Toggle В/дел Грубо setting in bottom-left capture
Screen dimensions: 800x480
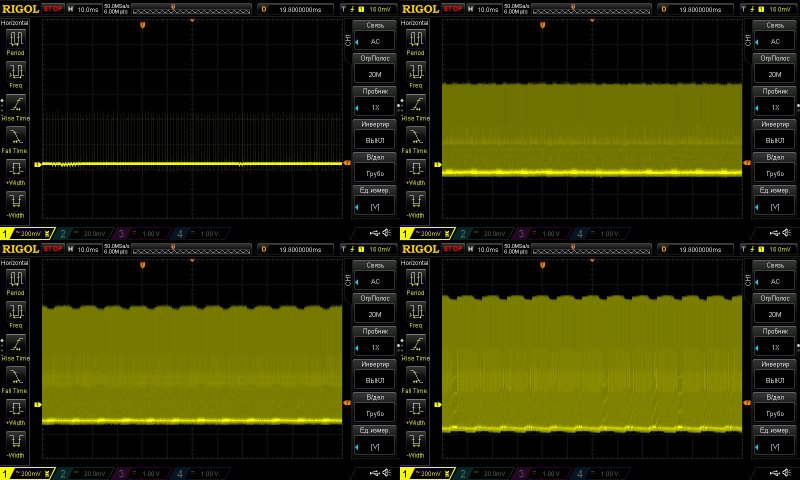[x=375, y=408]
